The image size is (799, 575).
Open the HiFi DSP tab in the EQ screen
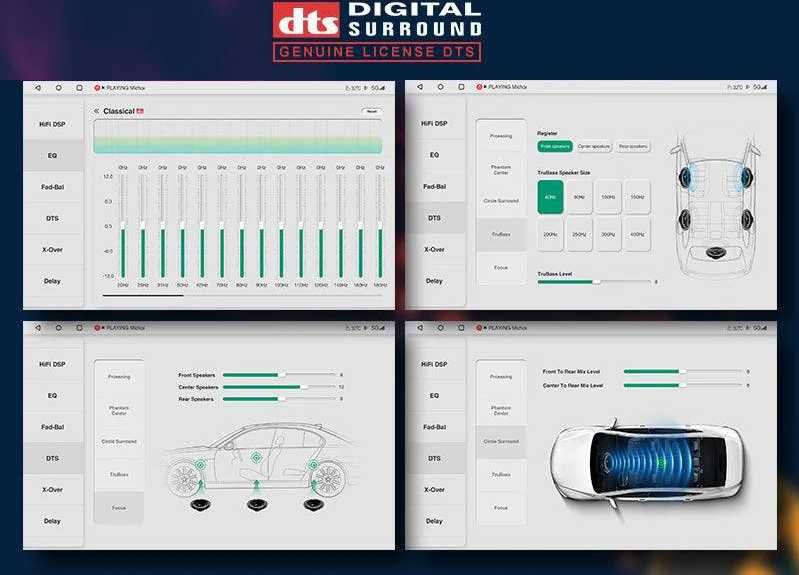(x=52, y=124)
